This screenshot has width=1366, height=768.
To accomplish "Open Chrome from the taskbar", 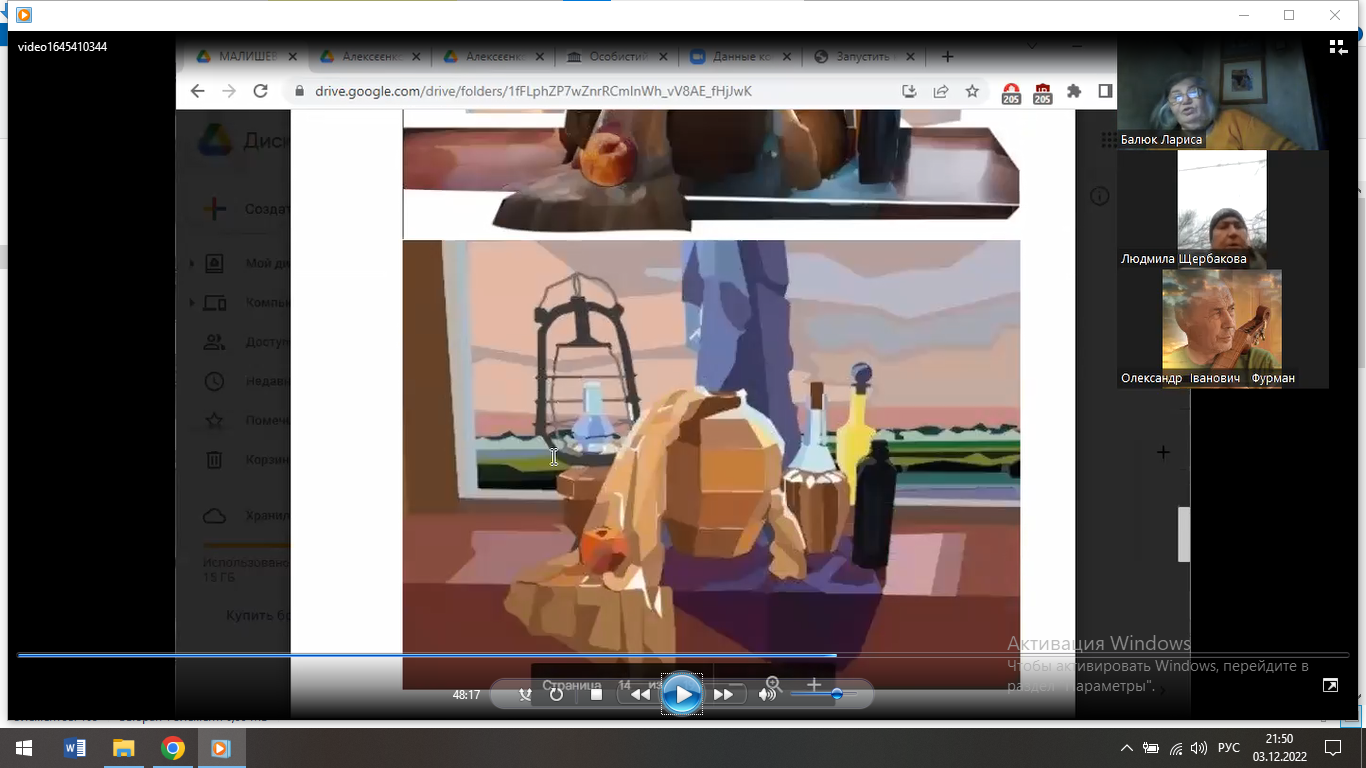I will pos(173,748).
